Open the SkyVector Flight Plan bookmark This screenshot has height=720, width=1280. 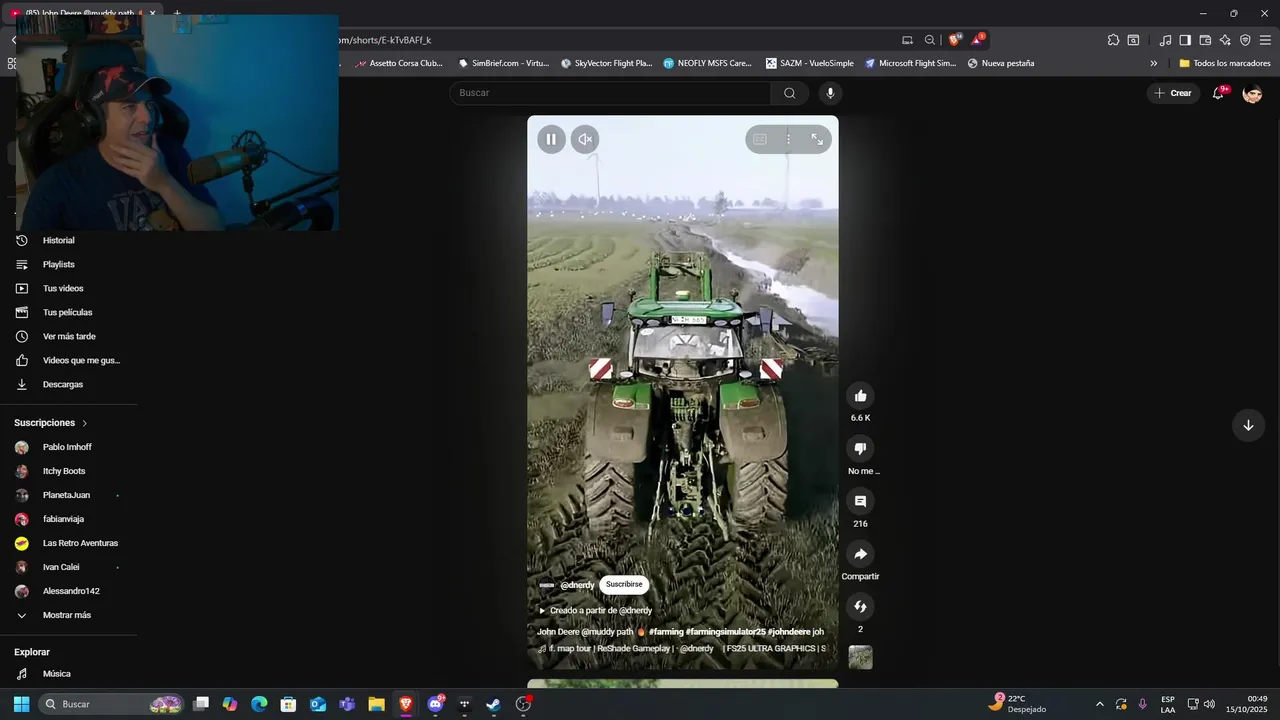point(606,63)
